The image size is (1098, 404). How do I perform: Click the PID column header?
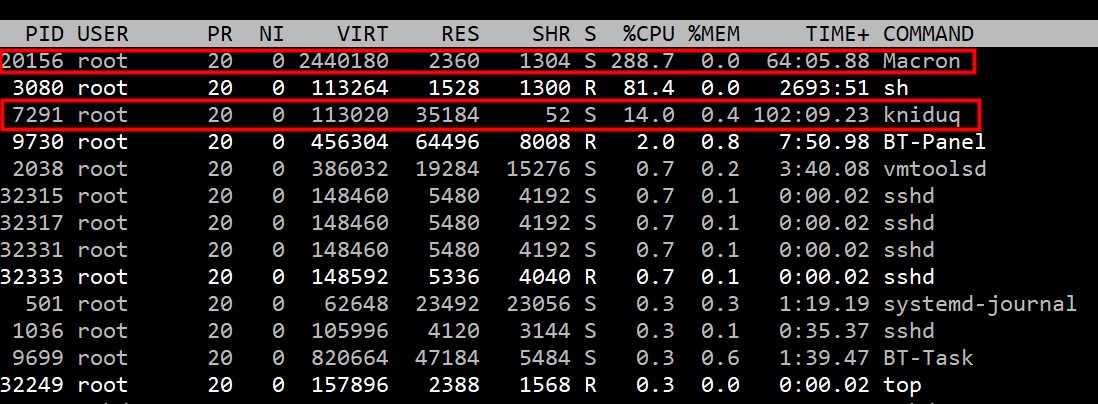pos(47,34)
